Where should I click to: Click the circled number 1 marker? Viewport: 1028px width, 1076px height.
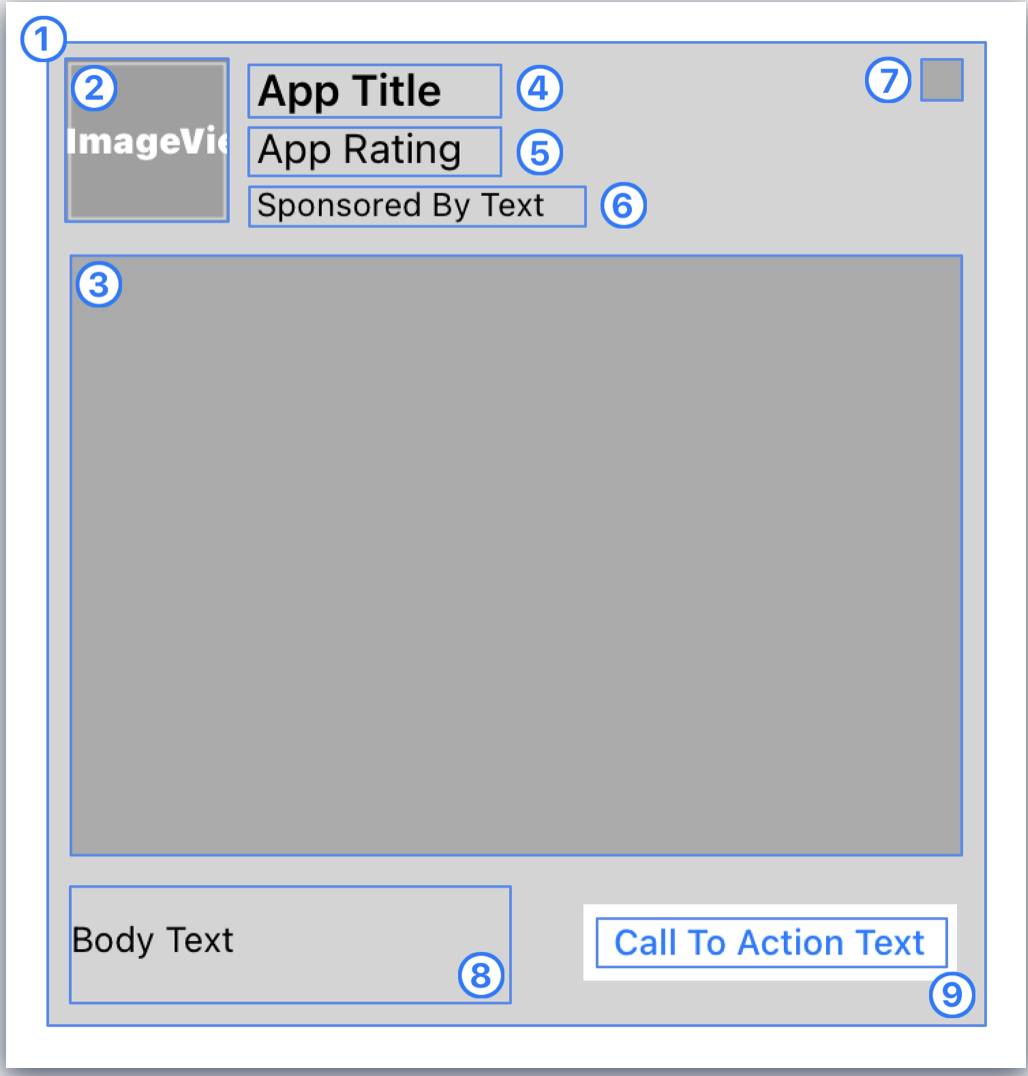[x=43, y=39]
